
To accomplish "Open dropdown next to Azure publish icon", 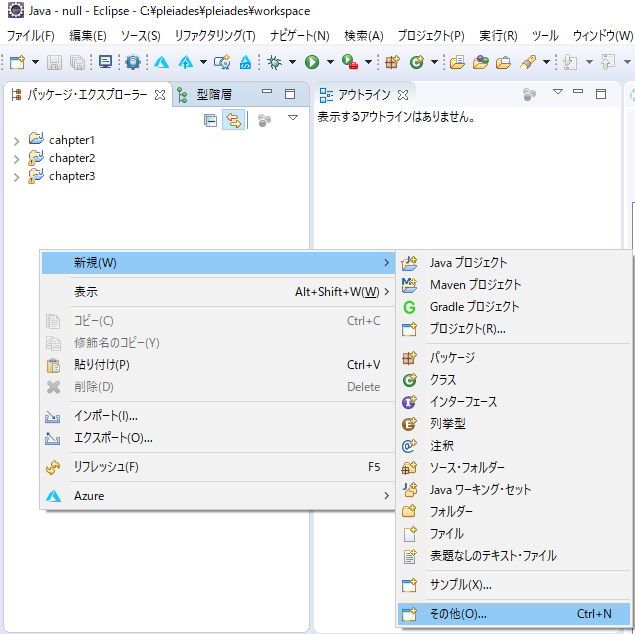I will (203, 62).
